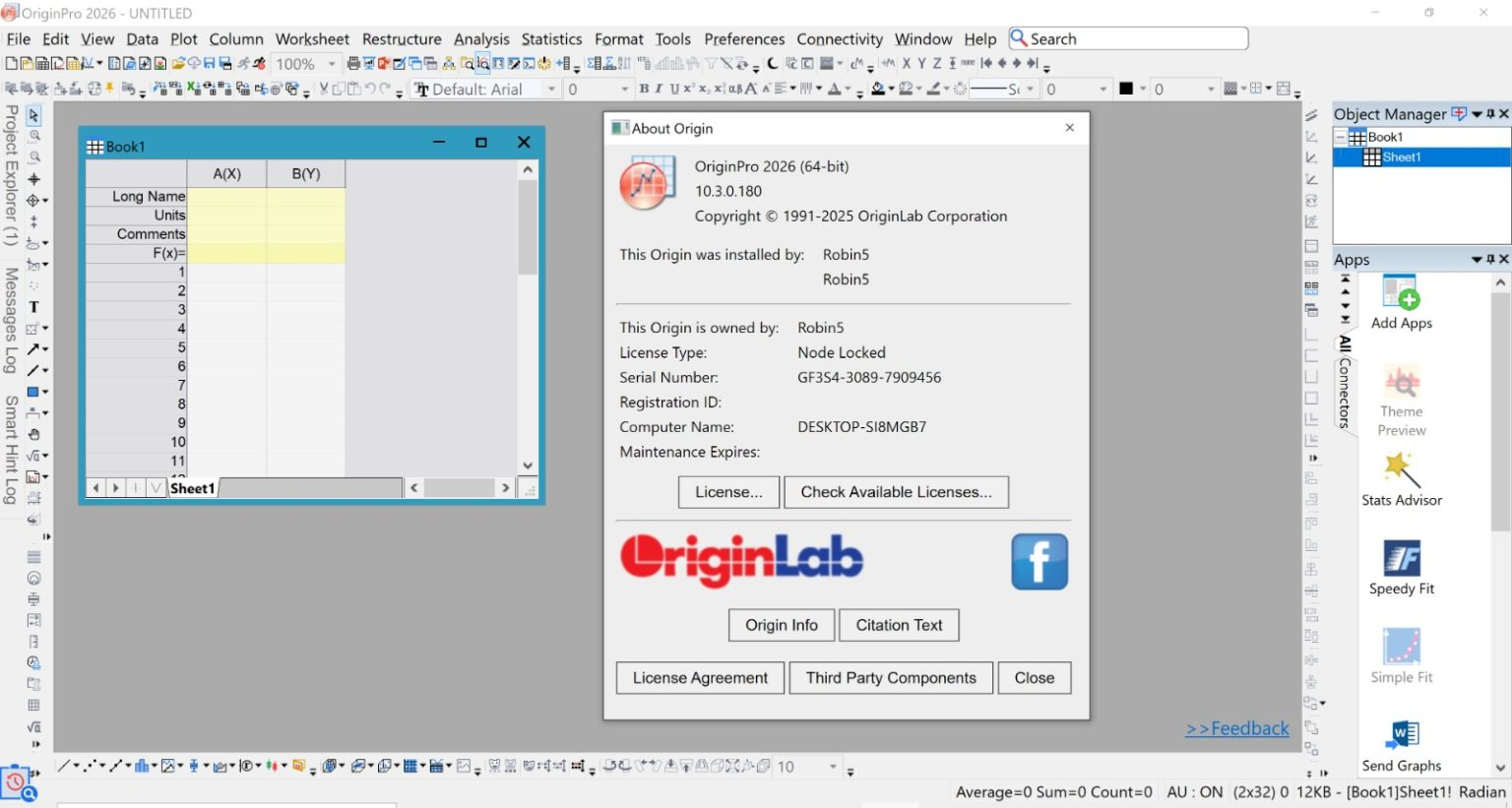This screenshot has width=1512, height=808.
Task: Open the Project Explorer (1) side tab
Action: click(11, 175)
